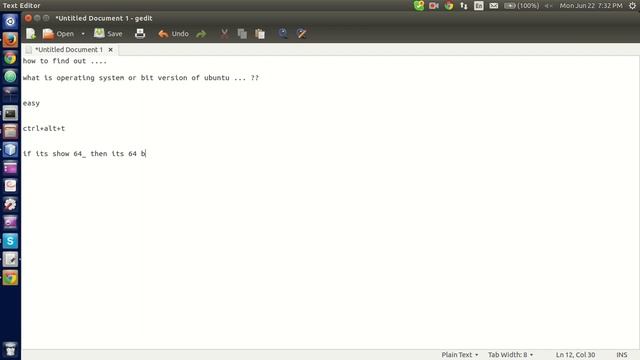
Task: Open Find and Replace tool icon
Action: coord(301,34)
